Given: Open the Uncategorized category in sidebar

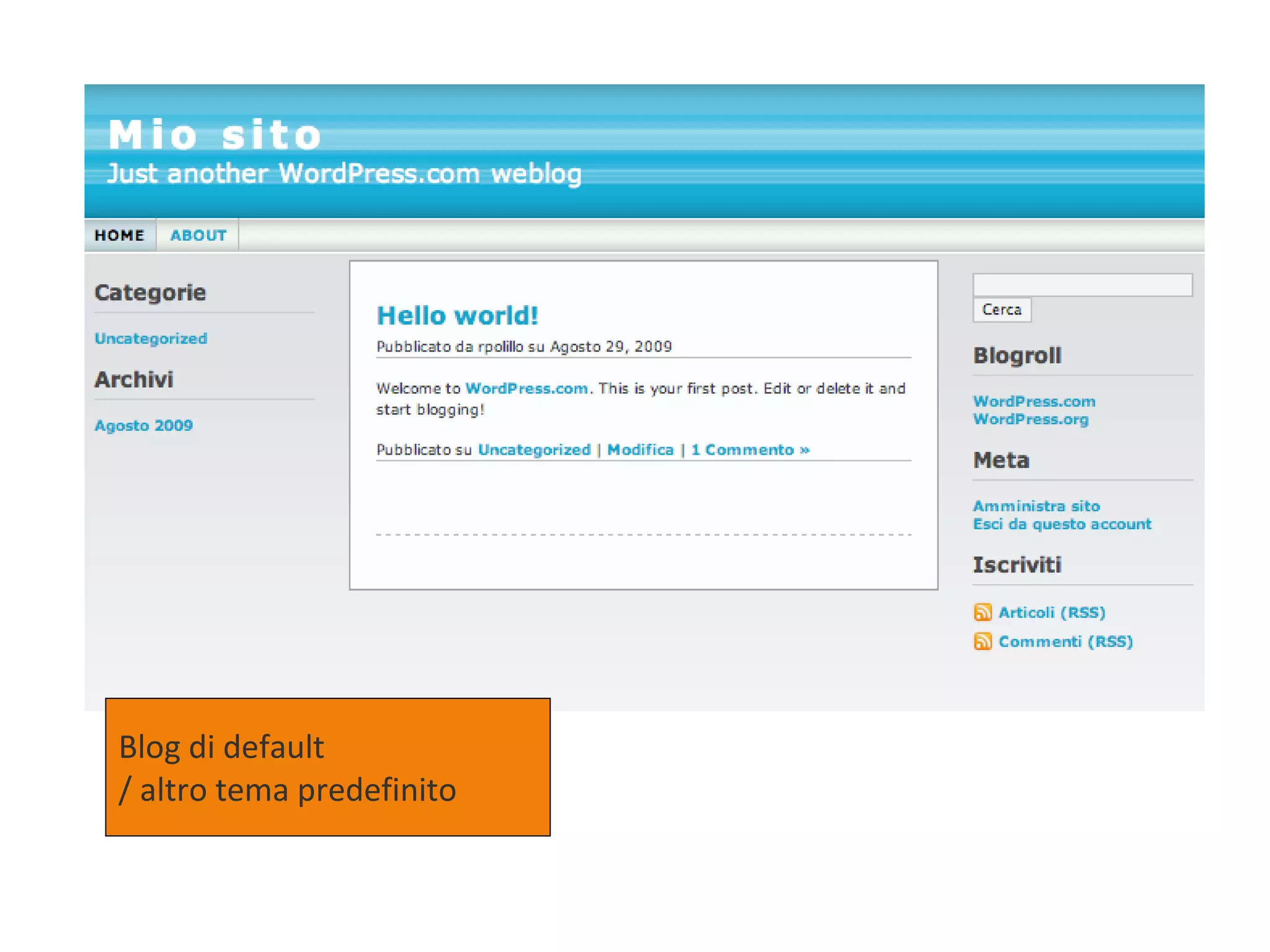Looking at the screenshot, I should point(151,339).
